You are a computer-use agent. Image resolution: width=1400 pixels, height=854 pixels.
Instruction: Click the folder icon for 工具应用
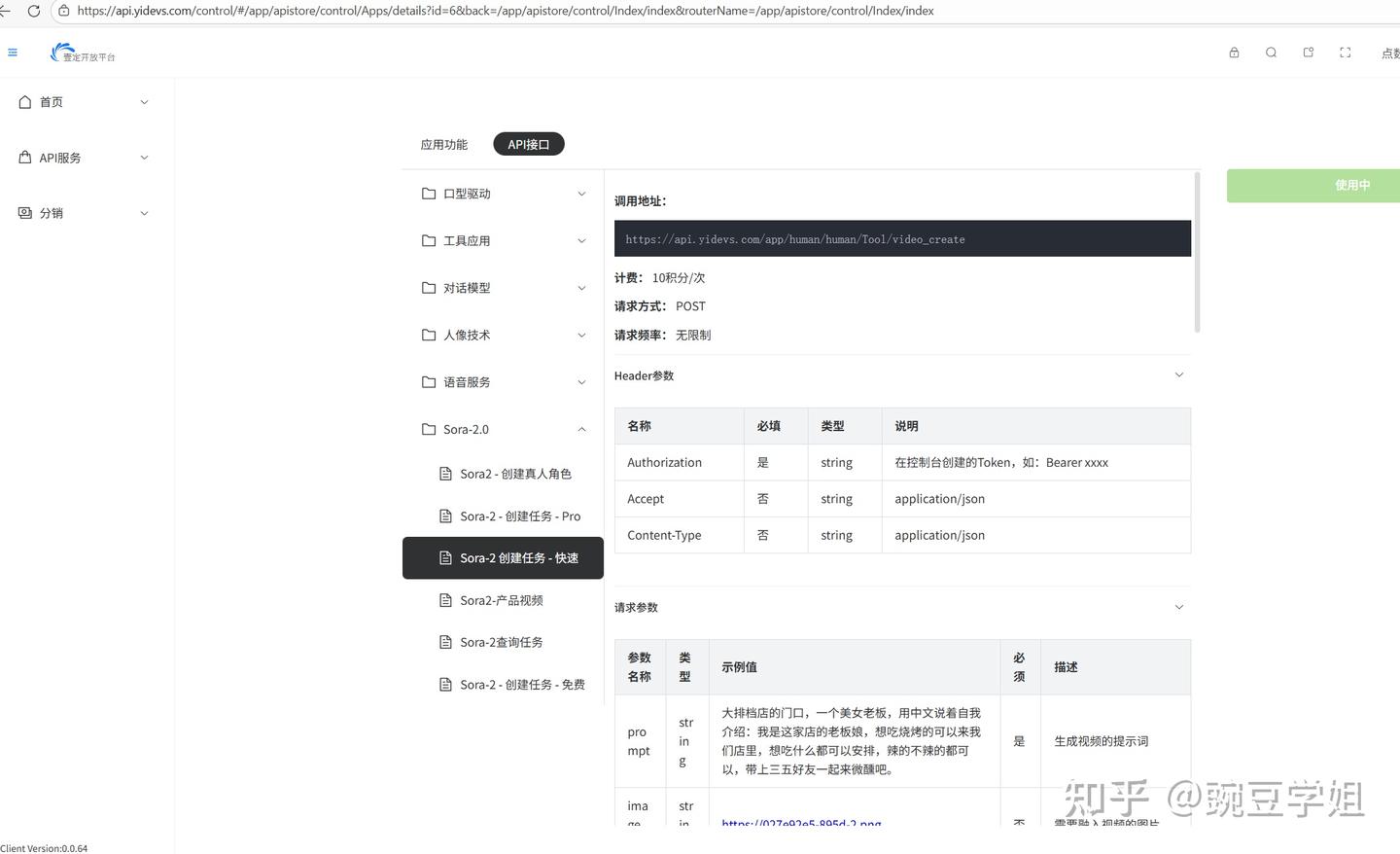pos(429,240)
